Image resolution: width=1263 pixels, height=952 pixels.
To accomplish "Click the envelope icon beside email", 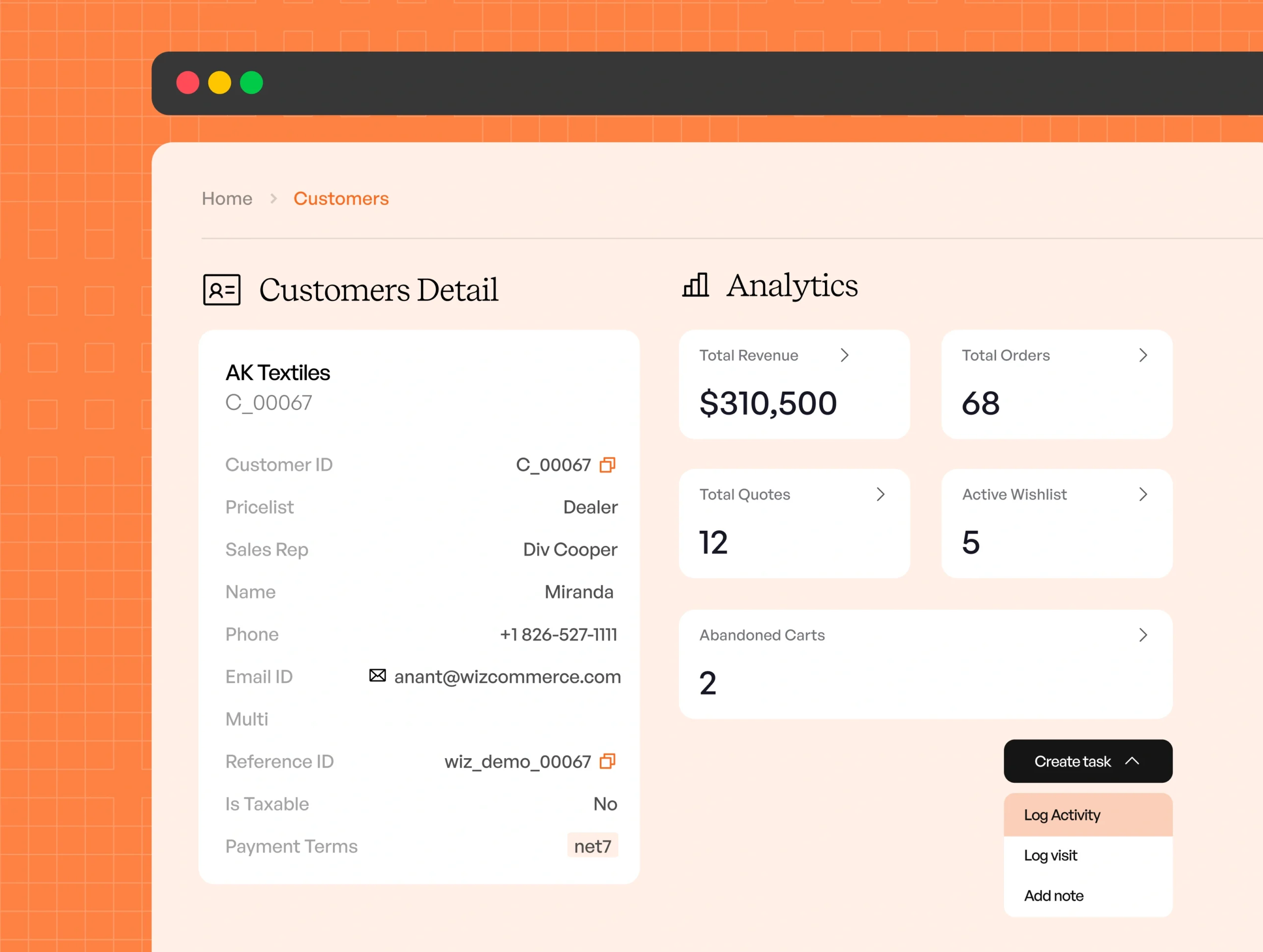I will tap(377, 675).
